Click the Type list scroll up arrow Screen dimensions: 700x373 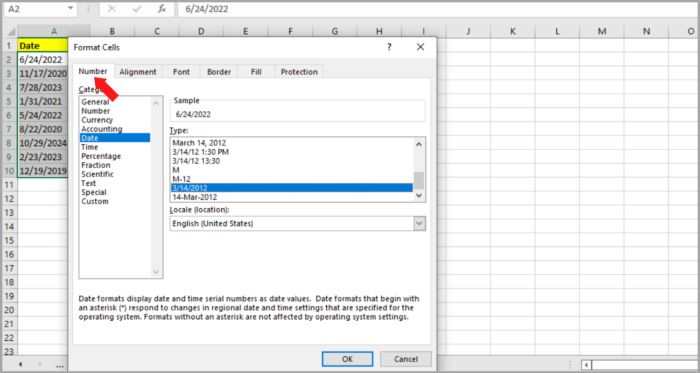click(419, 144)
